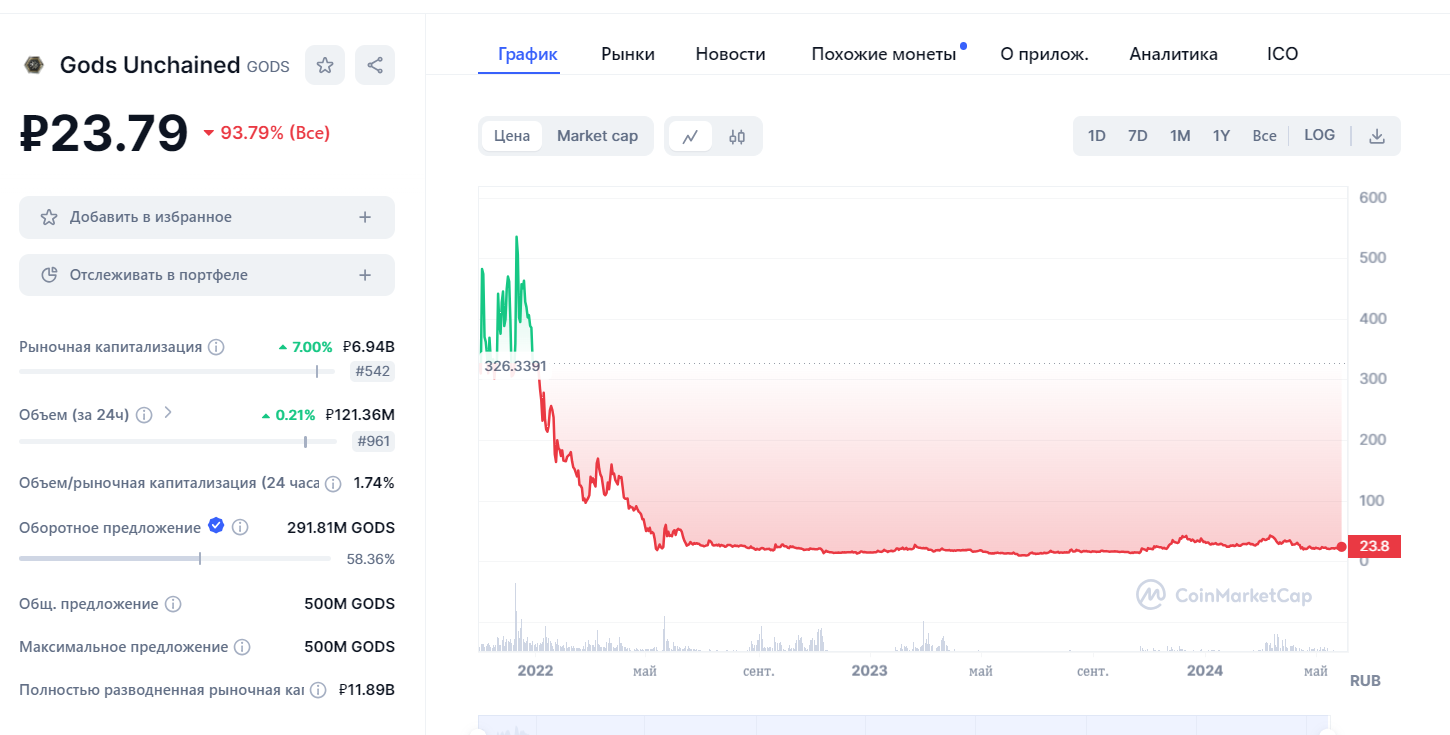Switch to candlestick chart view icon
Image resolution: width=1450 pixels, height=735 pixels.
tap(737, 136)
